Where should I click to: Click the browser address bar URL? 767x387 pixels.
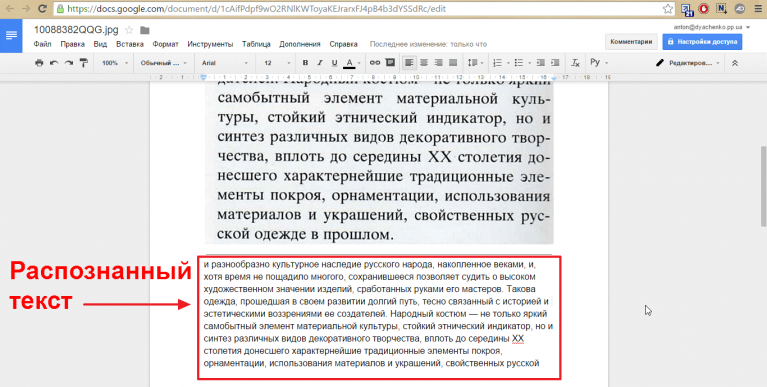pyautogui.click(x=256, y=9)
